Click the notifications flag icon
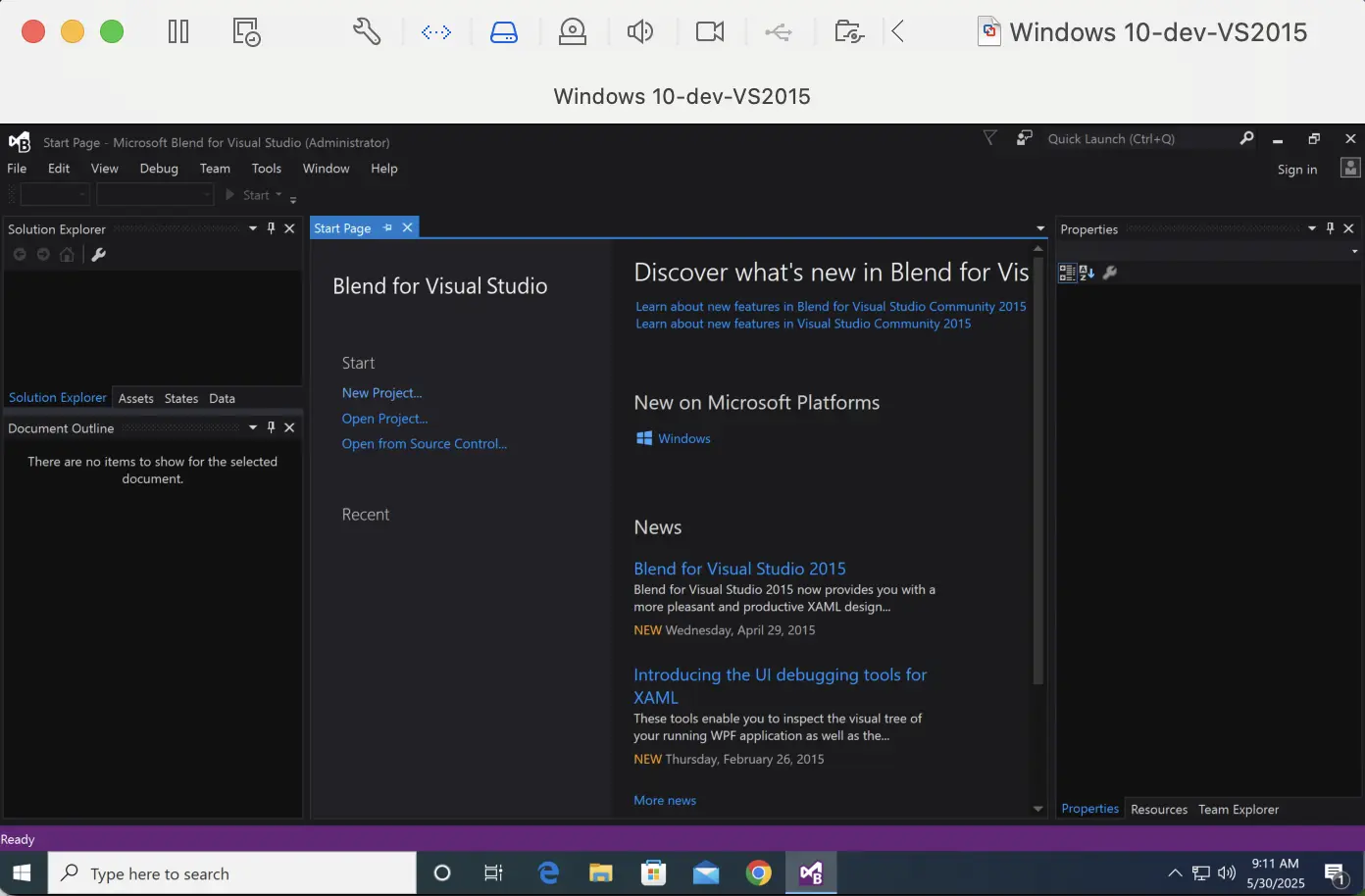This screenshot has width=1365, height=896. click(989, 138)
